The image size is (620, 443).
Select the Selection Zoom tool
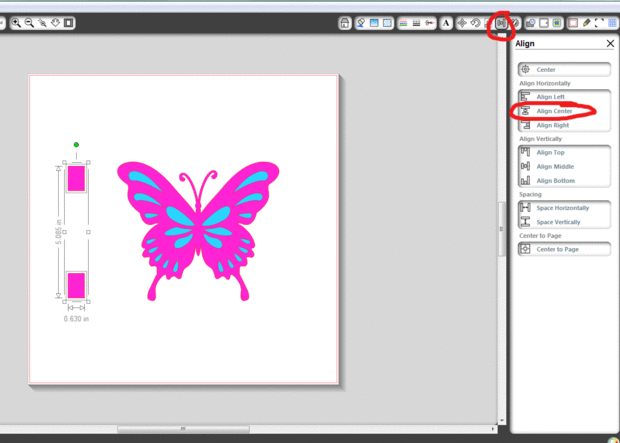[42, 23]
